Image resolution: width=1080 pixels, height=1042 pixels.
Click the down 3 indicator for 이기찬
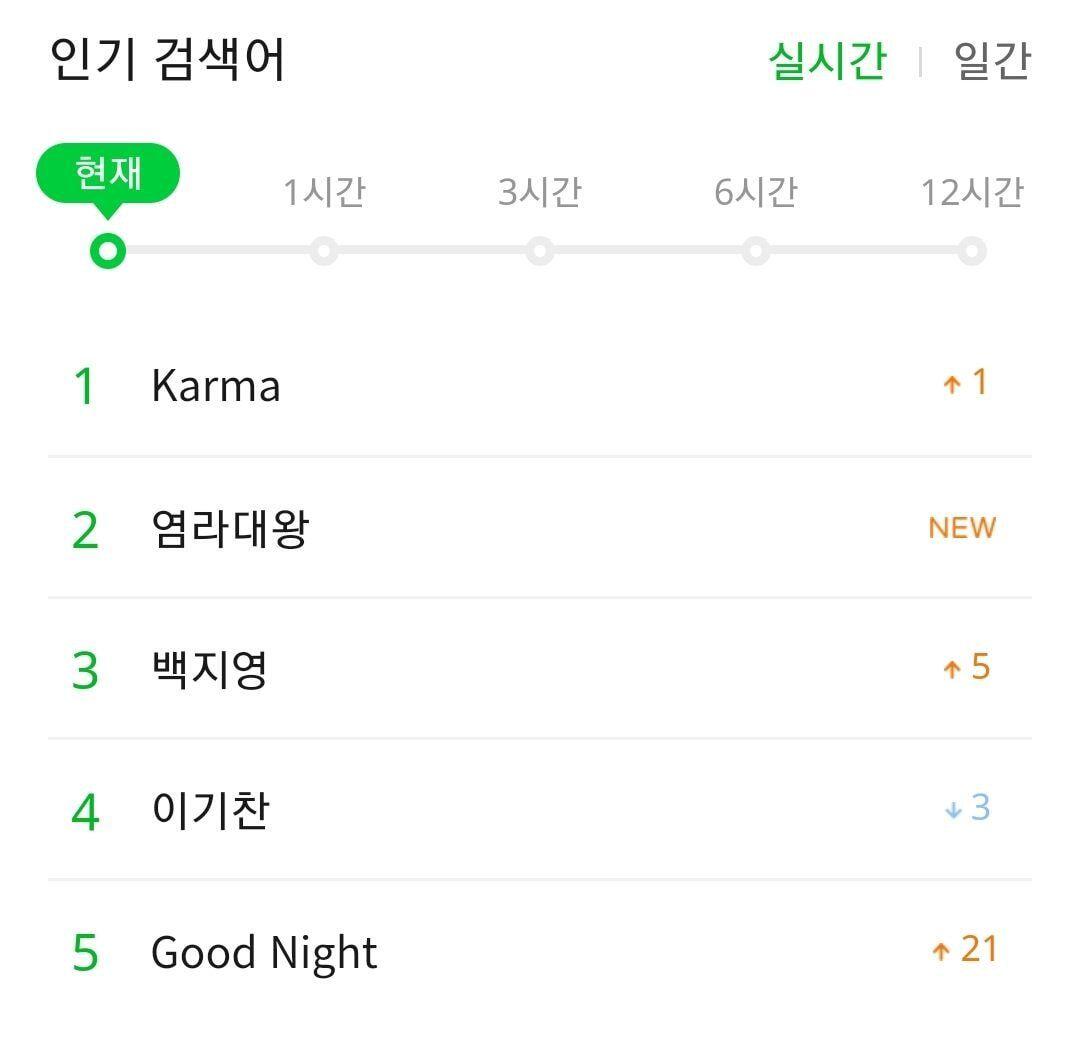coord(966,808)
